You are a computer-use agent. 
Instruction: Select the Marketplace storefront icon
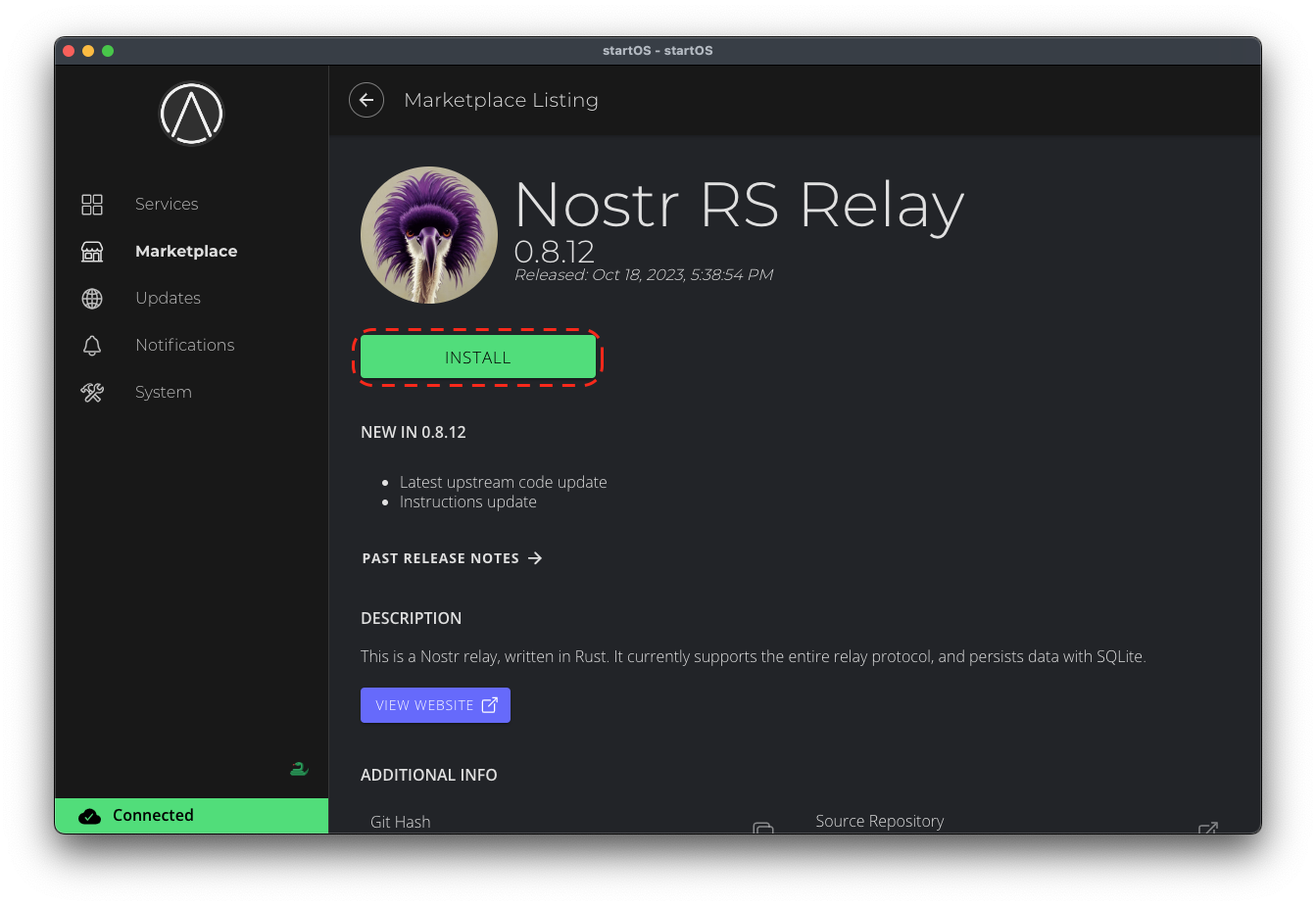pyautogui.click(x=91, y=252)
